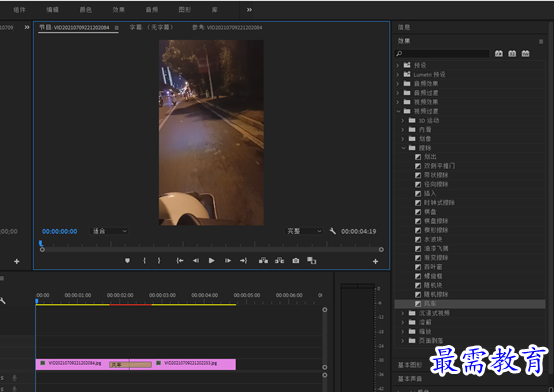Select the 带状擦除 transition
The width and height of the screenshot is (554, 392).
pyautogui.click(x=436, y=175)
